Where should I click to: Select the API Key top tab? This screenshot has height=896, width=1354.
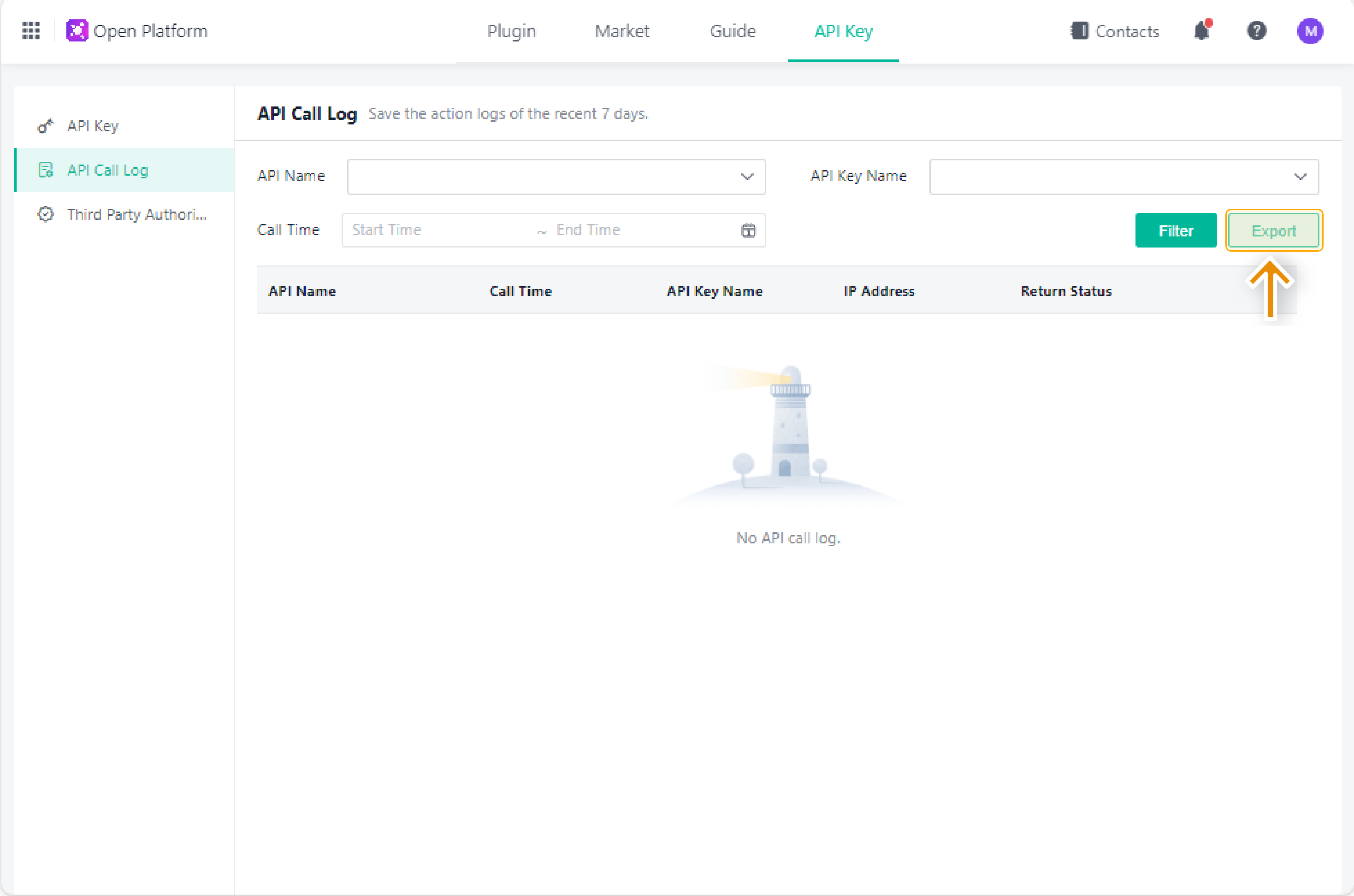coord(843,31)
